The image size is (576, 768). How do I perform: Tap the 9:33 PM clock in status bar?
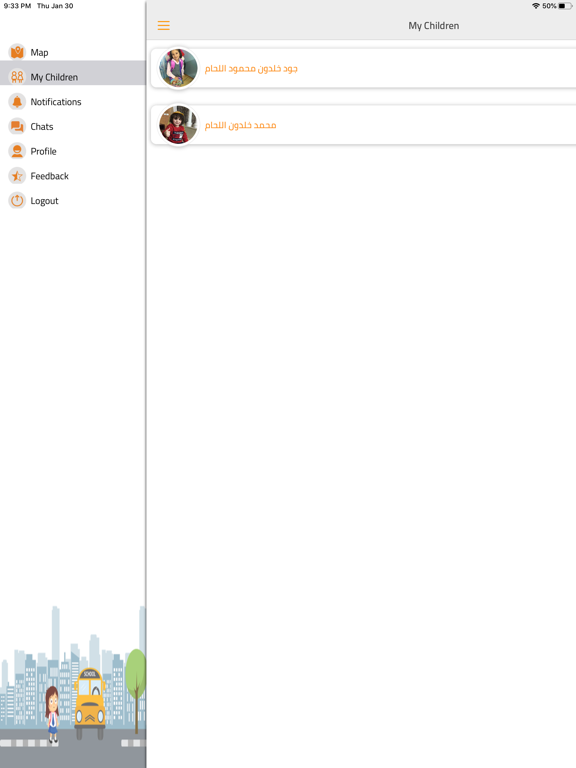click(x=17, y=6)
